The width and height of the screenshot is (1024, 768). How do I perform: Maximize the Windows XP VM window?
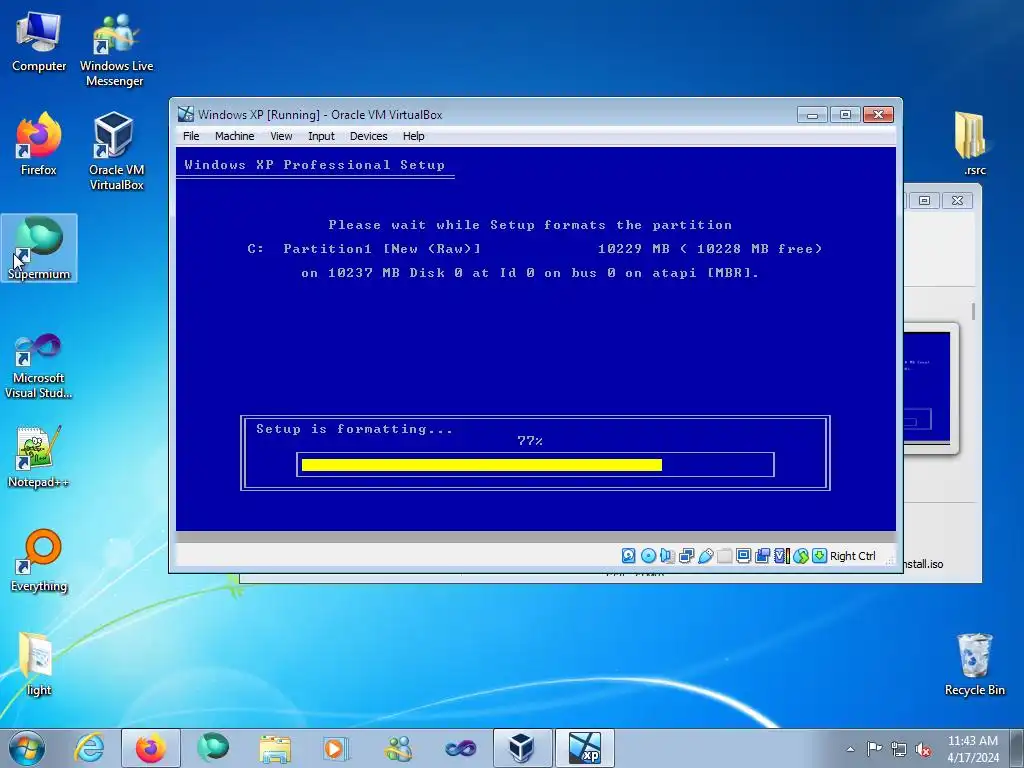coord(845,115)
